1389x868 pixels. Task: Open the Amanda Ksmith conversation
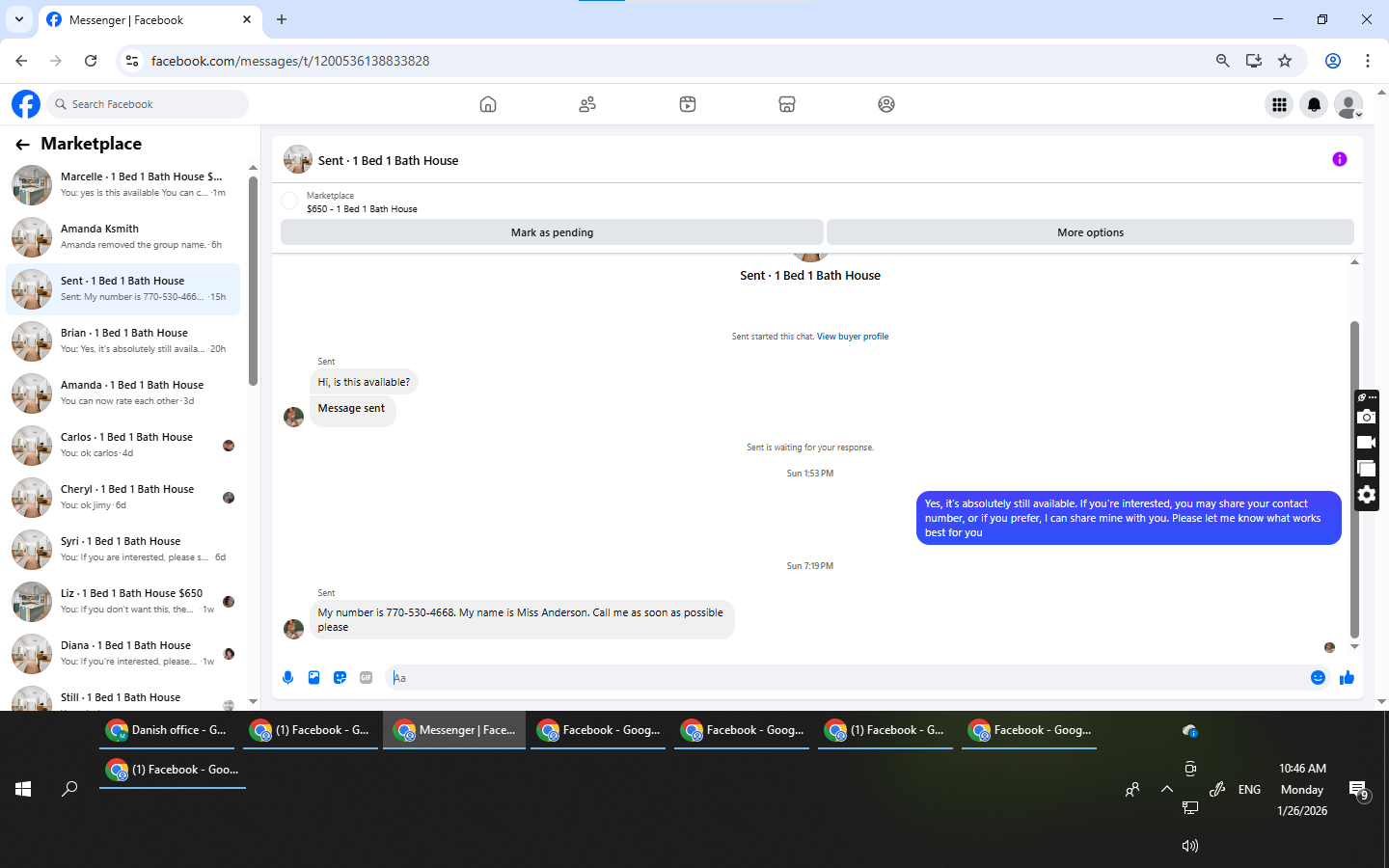(123, 236)
